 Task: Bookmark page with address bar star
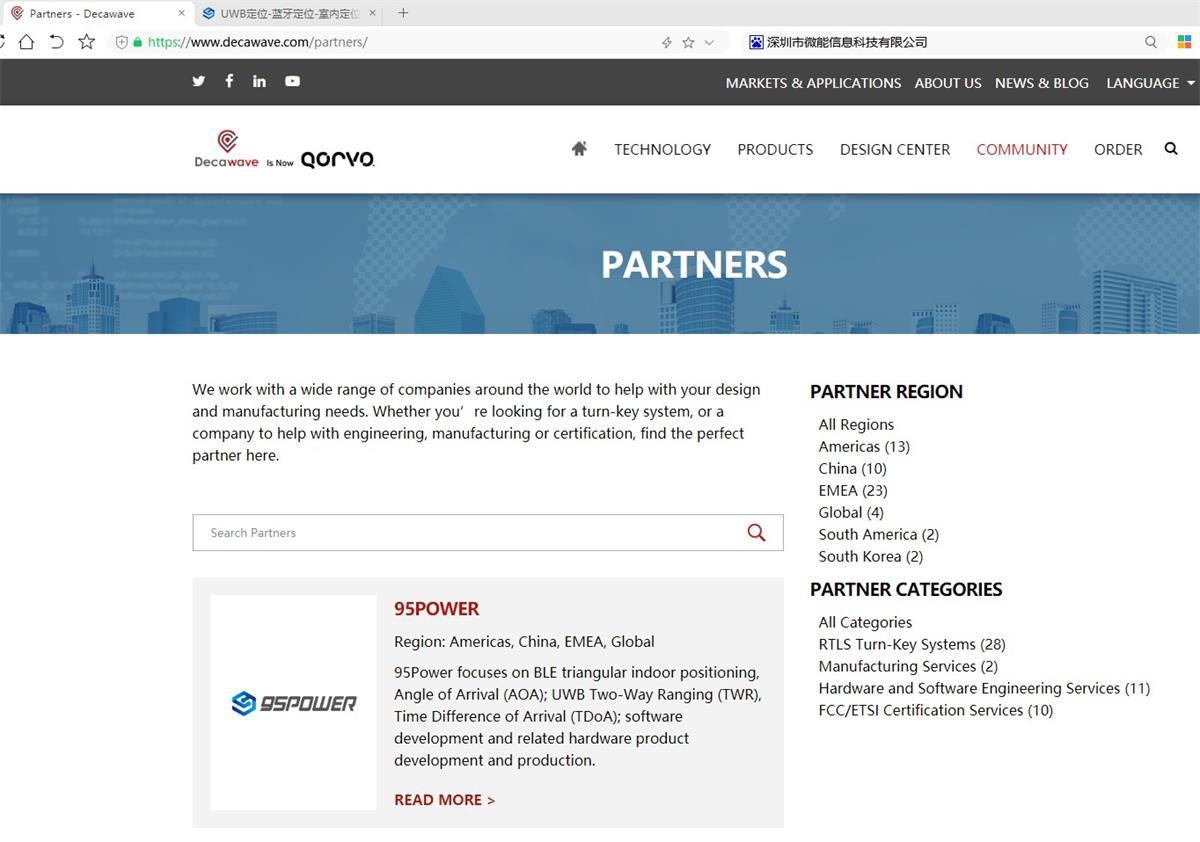688,42
